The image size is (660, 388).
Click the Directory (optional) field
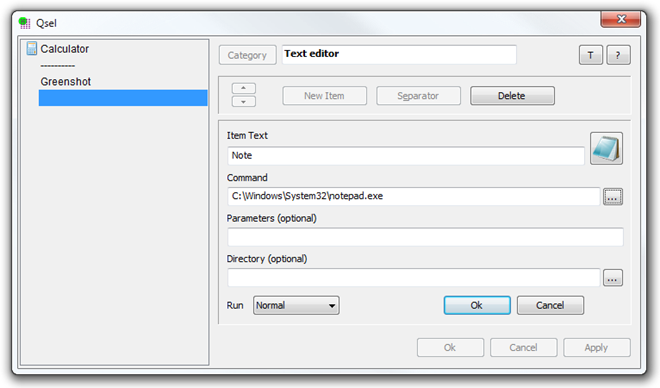coord(414,278)
